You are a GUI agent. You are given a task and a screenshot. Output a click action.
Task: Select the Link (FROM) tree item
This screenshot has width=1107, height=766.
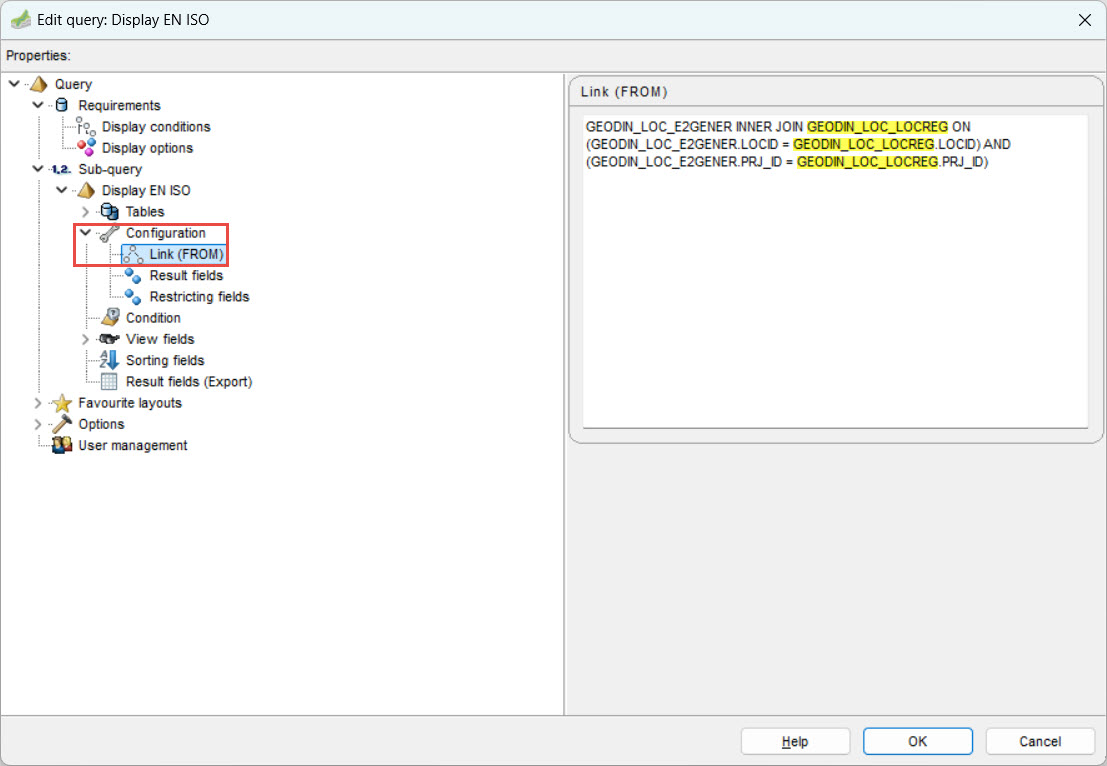click(186, 254)
